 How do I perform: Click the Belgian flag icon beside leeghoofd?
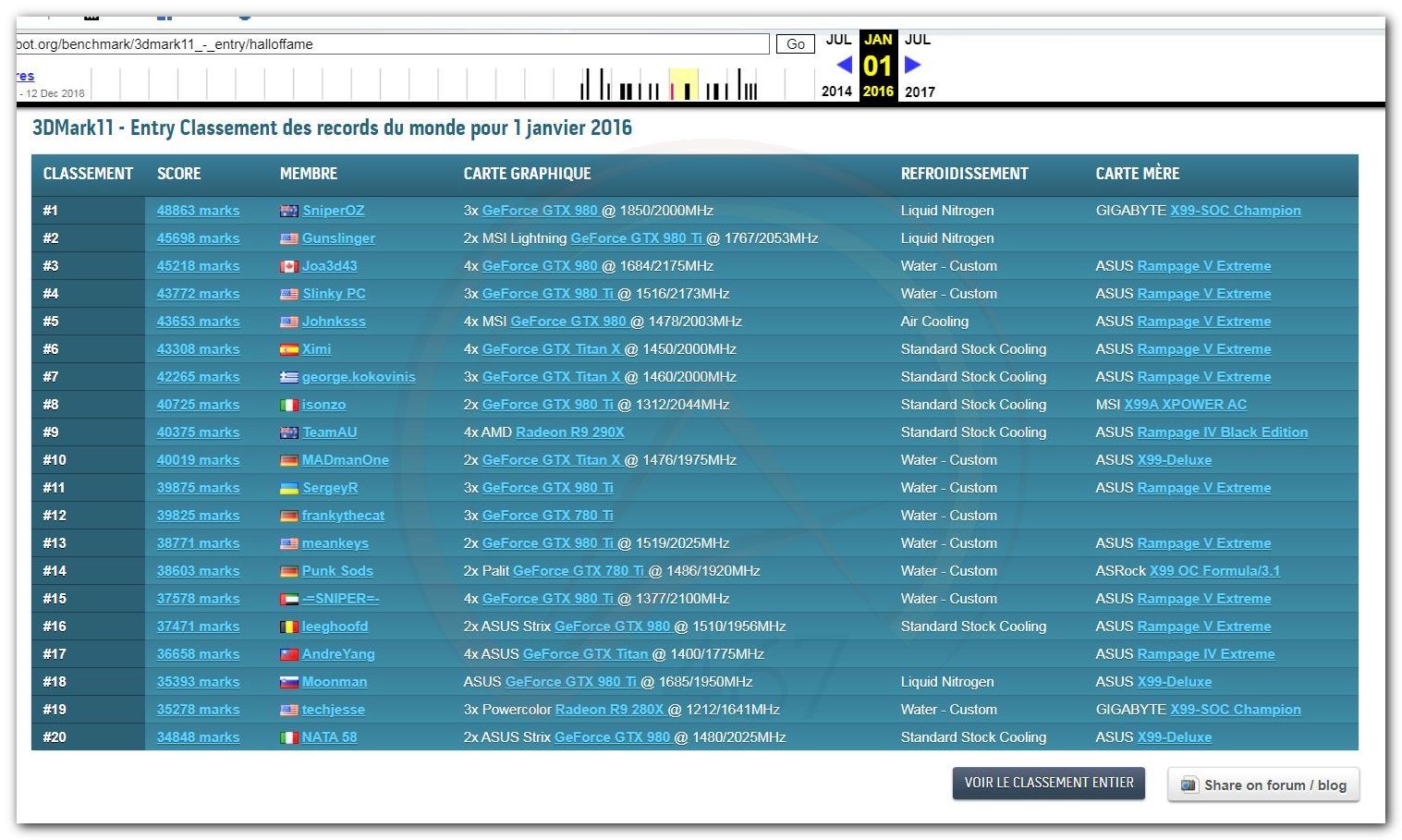289,627
